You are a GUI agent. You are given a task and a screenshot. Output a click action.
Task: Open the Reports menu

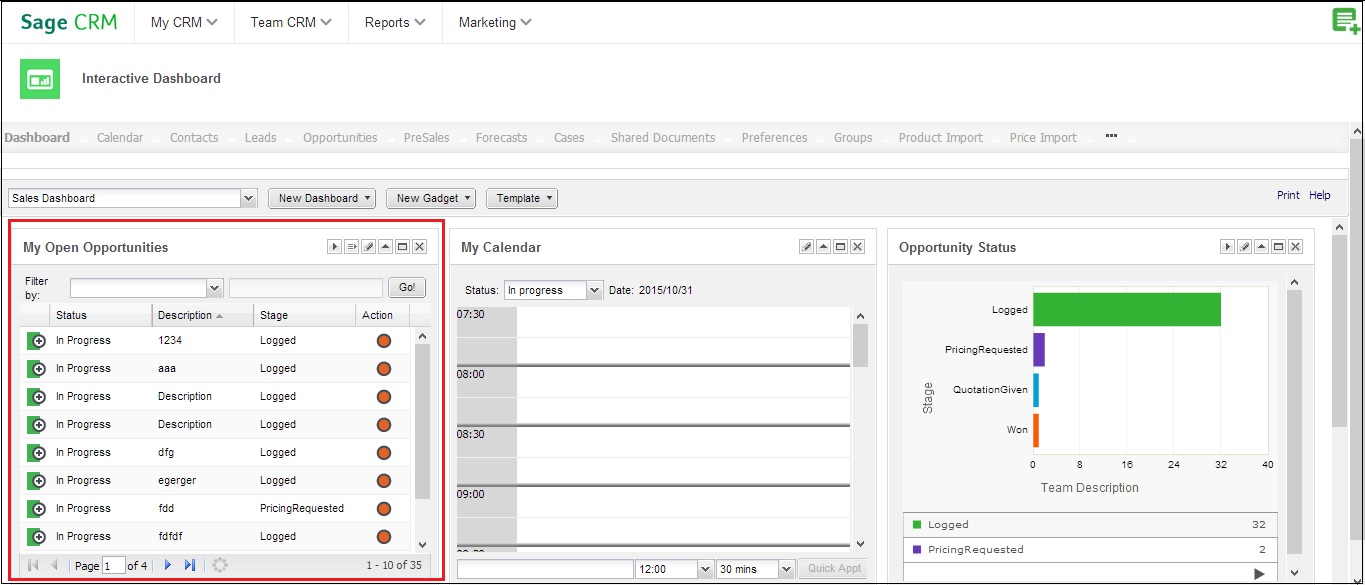(x=395, y=22)
